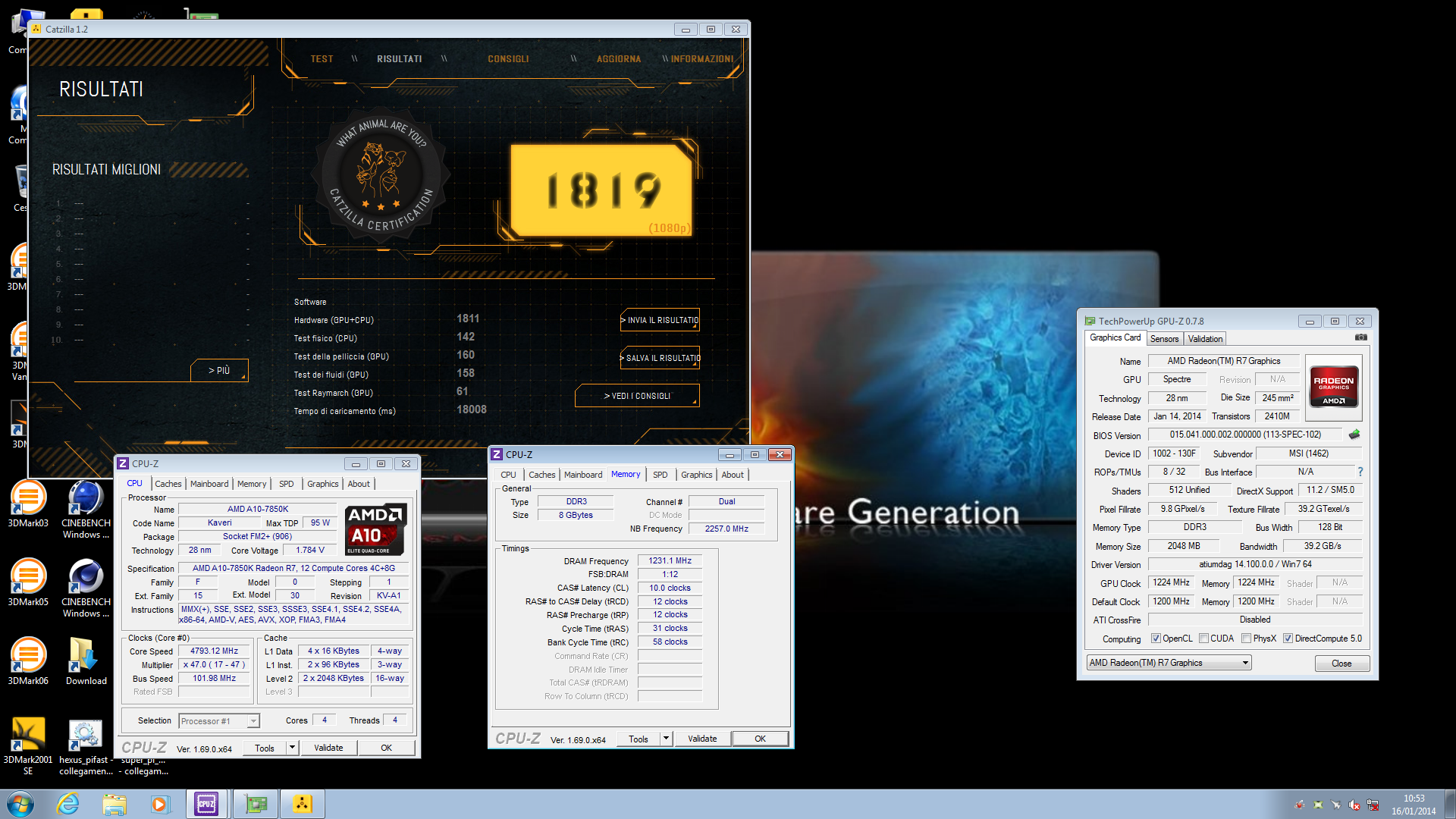The width and height of the screenshot is (1456, 819).
Task: Click INVIA IL RISULTATIO button
Action: coord(660,320)
